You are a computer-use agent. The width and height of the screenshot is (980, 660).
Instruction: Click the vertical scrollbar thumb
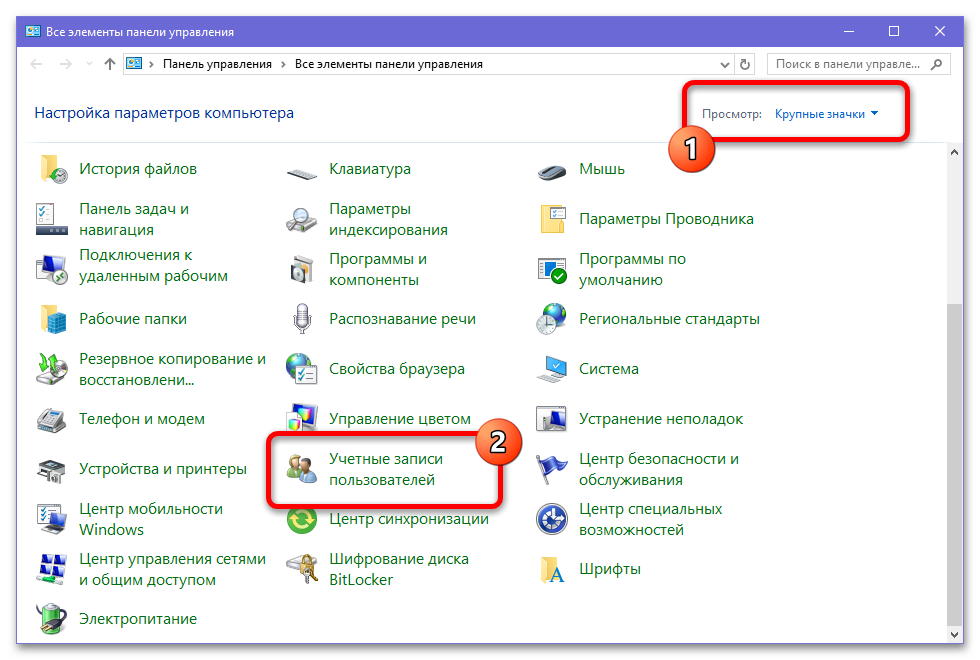pyautogui.click(x=954, y=464)
